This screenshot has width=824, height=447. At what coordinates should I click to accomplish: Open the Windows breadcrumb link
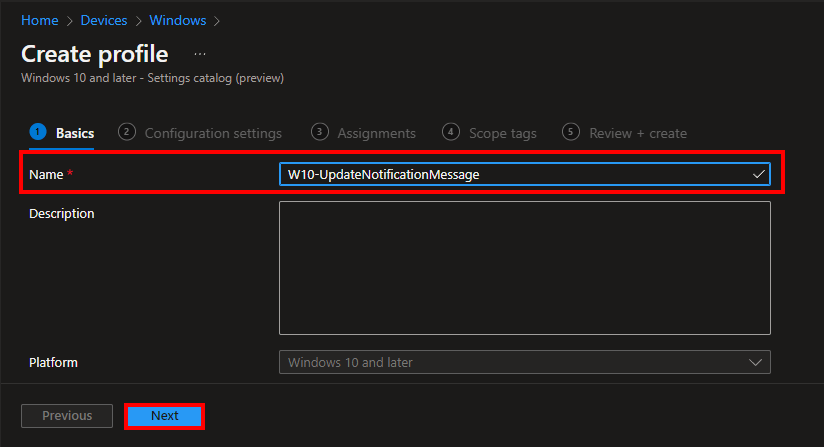coord(177,20)
